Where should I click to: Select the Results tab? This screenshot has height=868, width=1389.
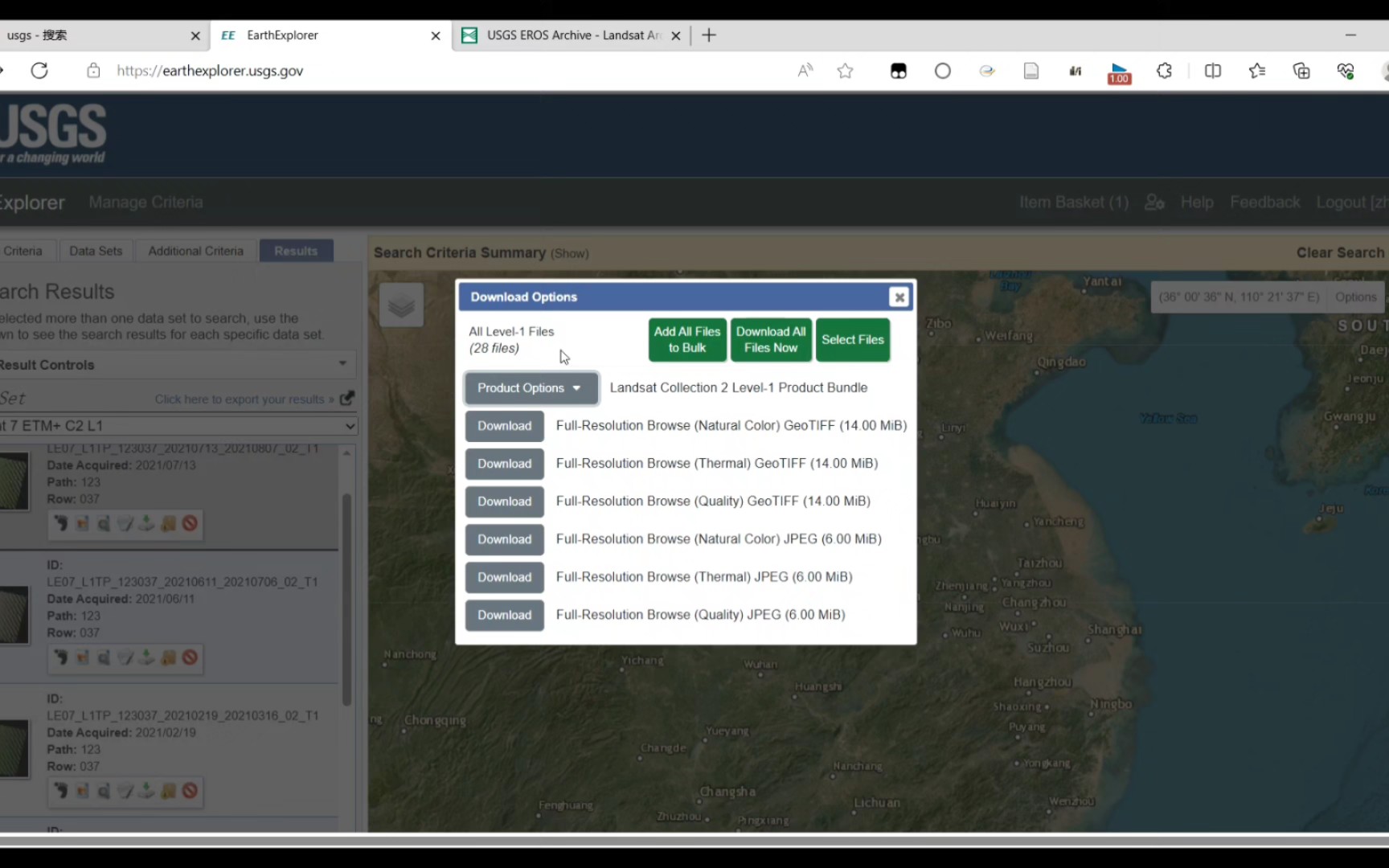[296, 251]
